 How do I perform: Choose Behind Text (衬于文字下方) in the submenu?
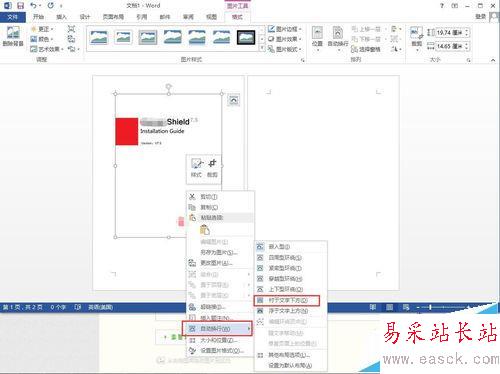click(x=287, y=300)
